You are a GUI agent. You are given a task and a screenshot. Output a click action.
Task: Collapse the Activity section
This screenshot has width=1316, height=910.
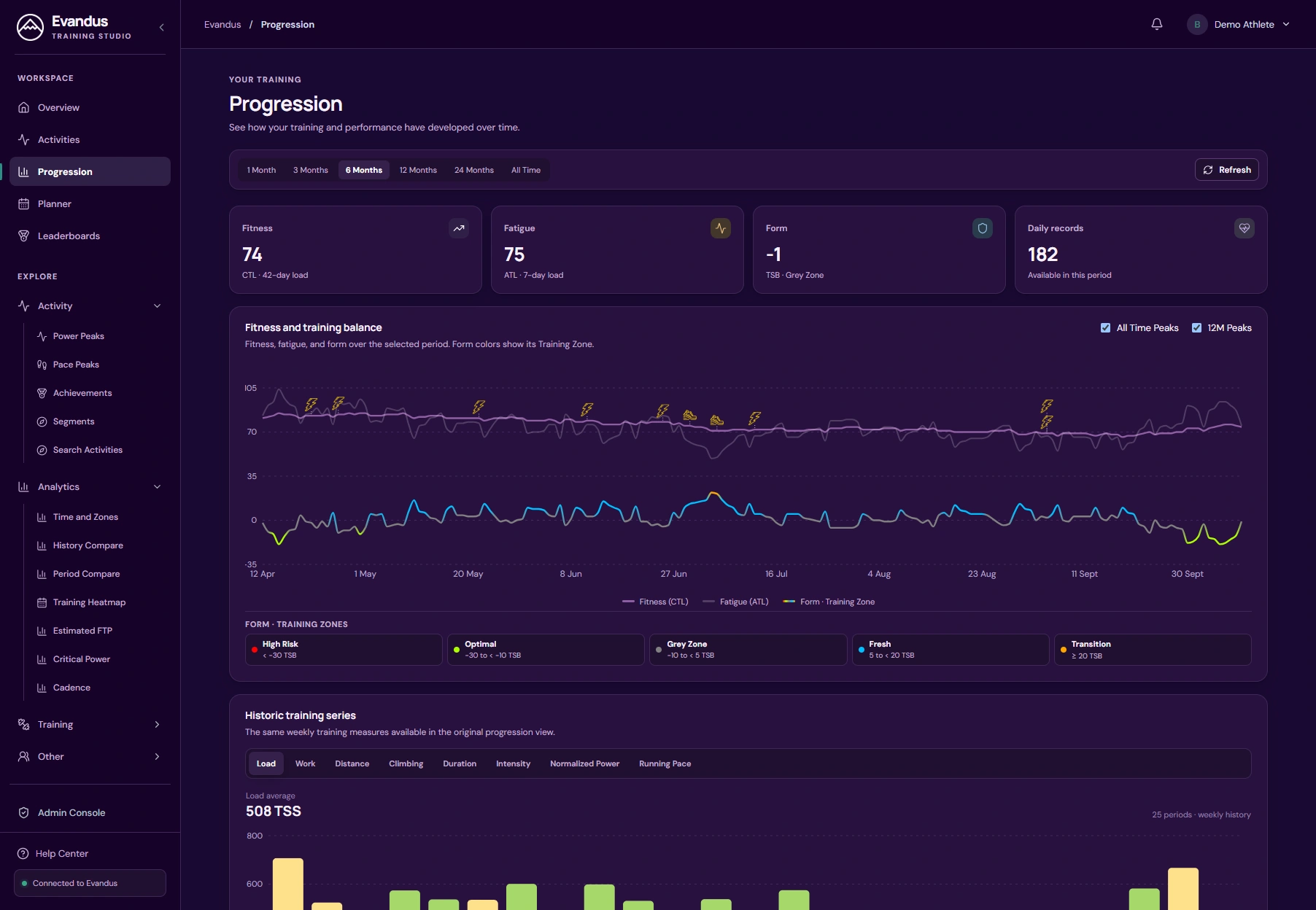pos(157,306)
